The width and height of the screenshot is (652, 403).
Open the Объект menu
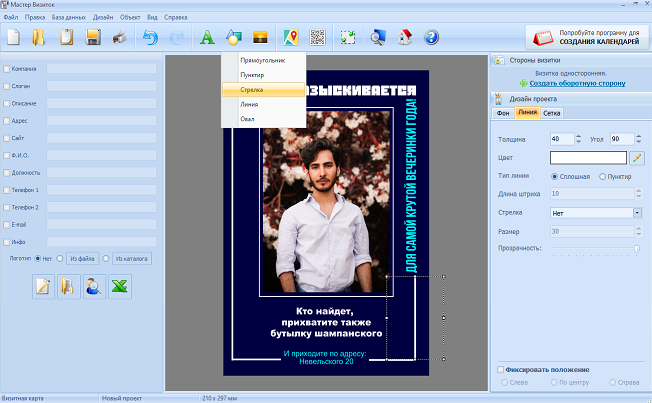pyautogui.click(x=130, y=17)
